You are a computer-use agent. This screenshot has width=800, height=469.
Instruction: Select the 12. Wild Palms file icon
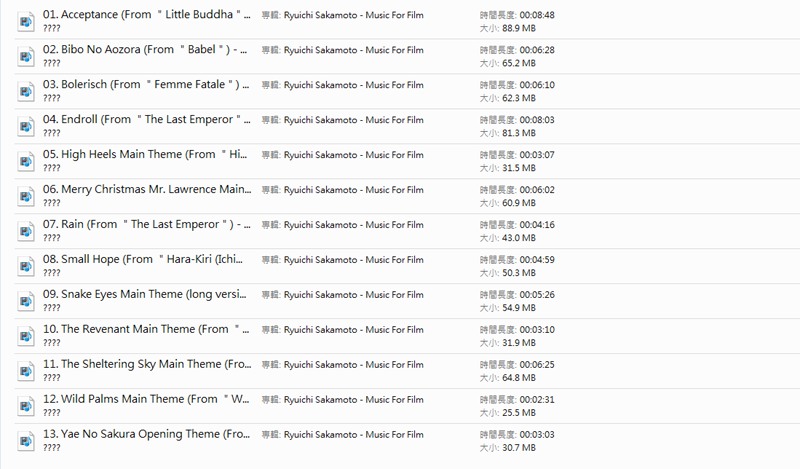[x=26, y=407]
